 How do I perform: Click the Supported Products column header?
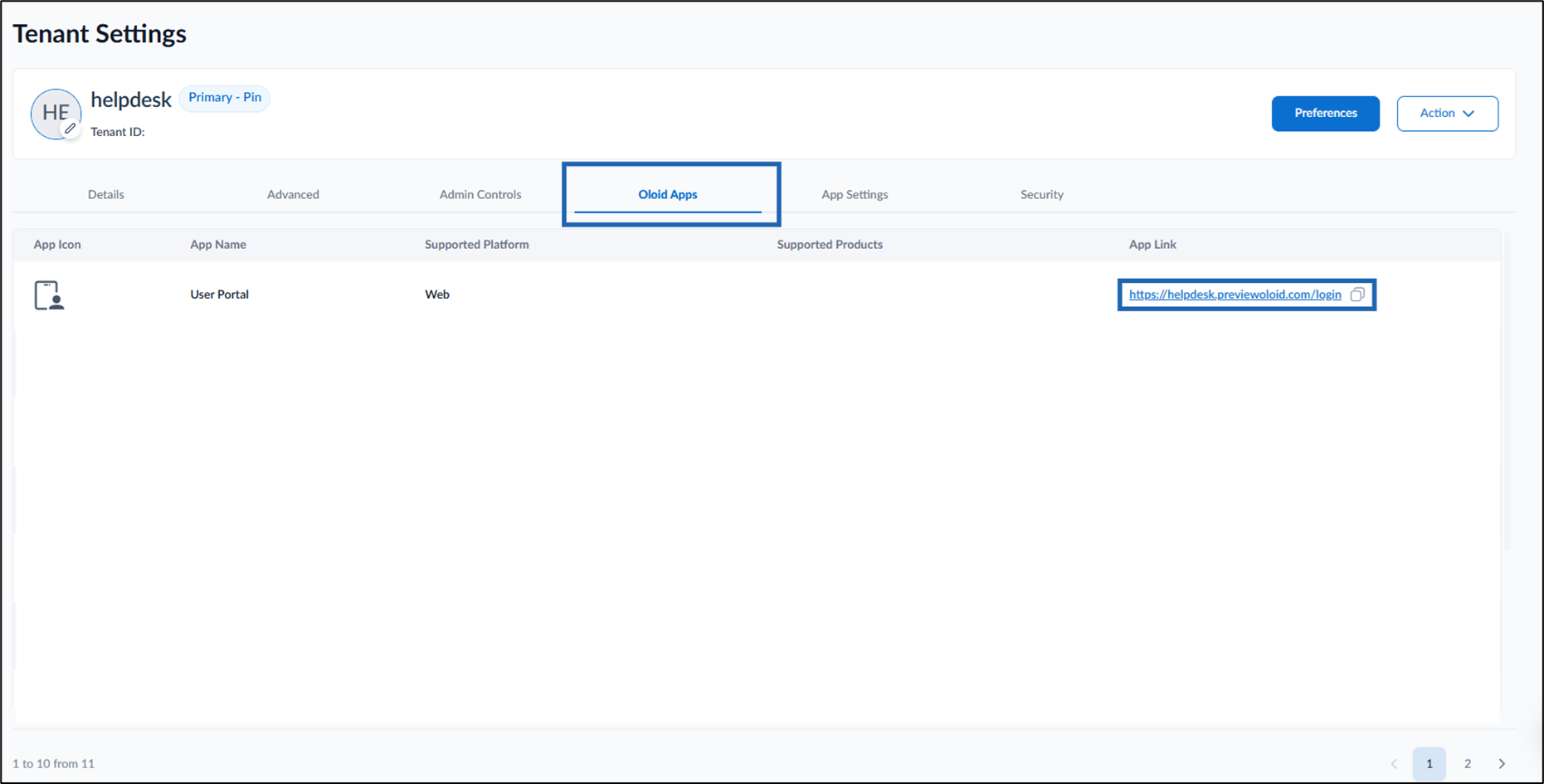click(x=830, y=245)
